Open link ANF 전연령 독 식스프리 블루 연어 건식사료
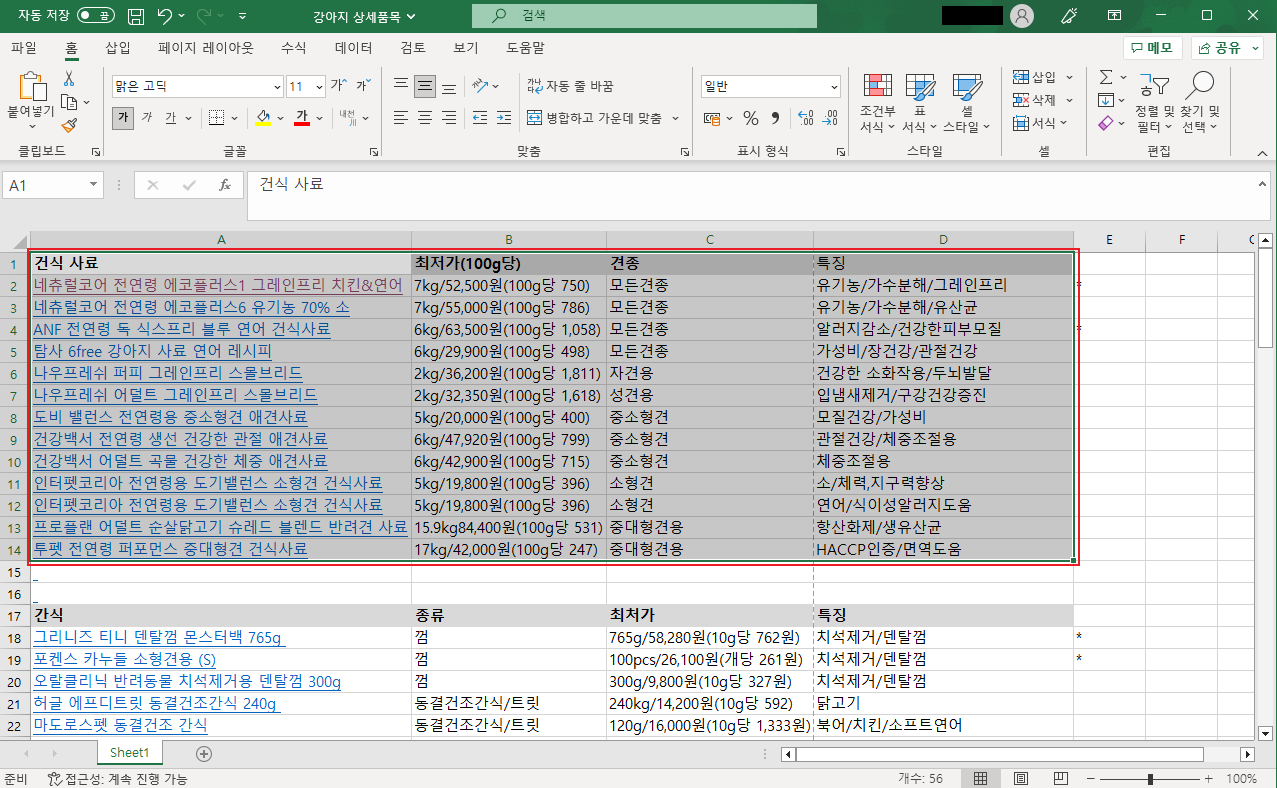 (182, 329)
